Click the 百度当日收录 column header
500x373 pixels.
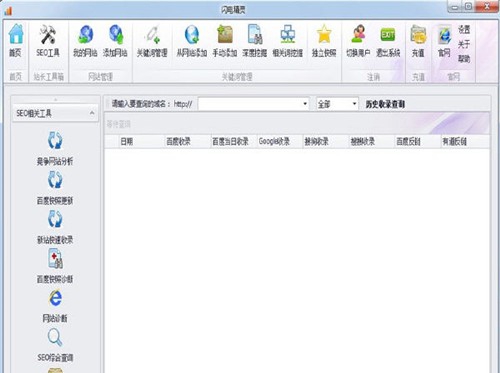(233, 142)
